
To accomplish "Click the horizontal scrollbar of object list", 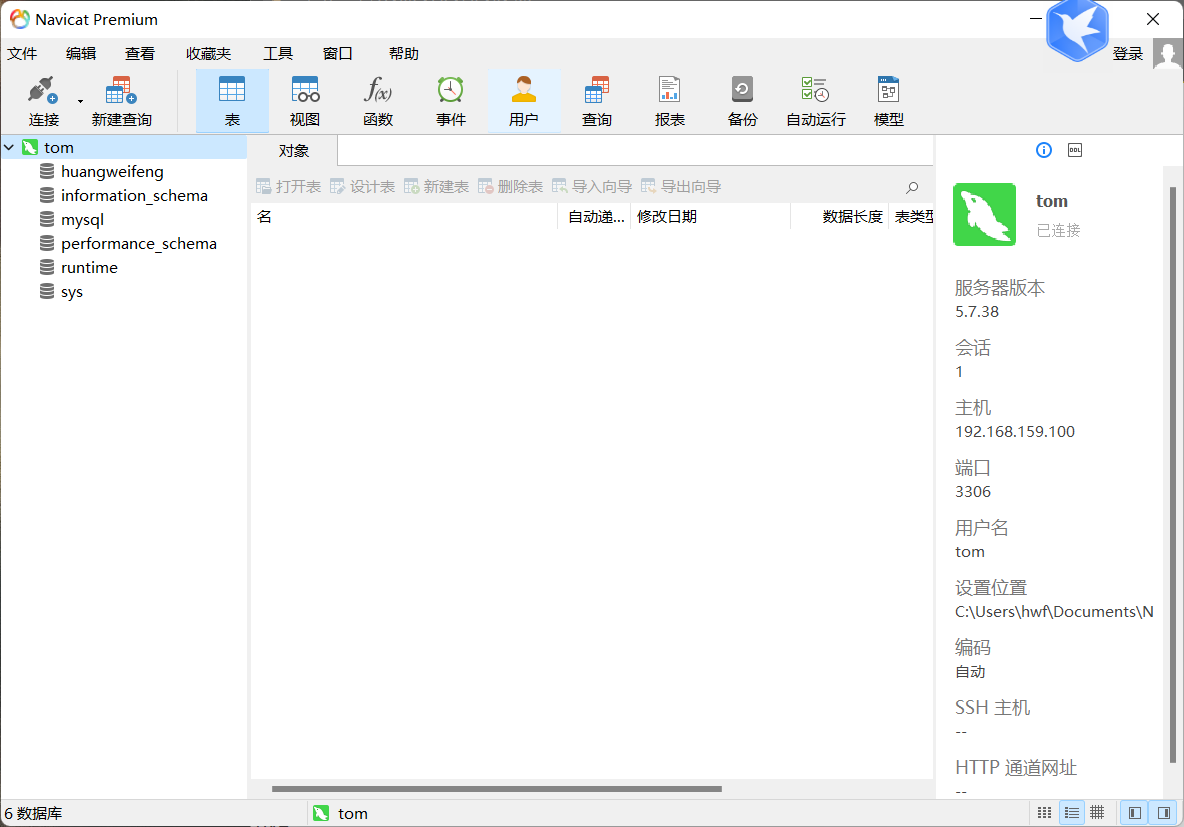I will (496, 788).
